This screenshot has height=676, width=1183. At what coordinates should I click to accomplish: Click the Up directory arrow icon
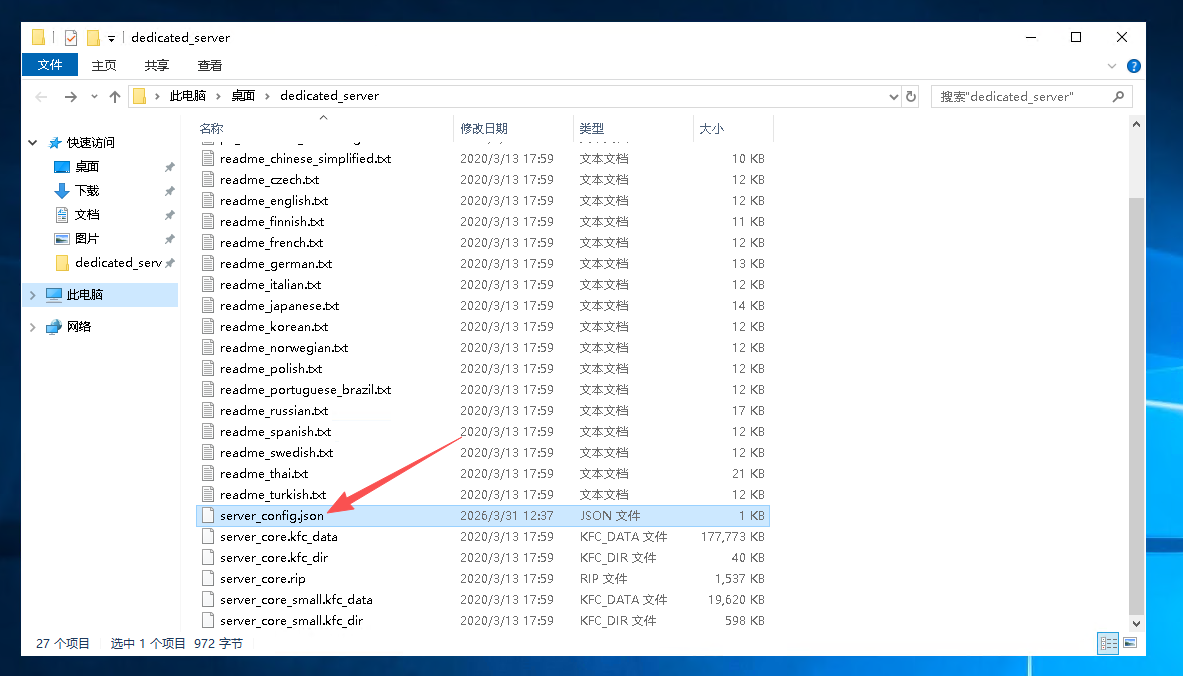(115, 97)
